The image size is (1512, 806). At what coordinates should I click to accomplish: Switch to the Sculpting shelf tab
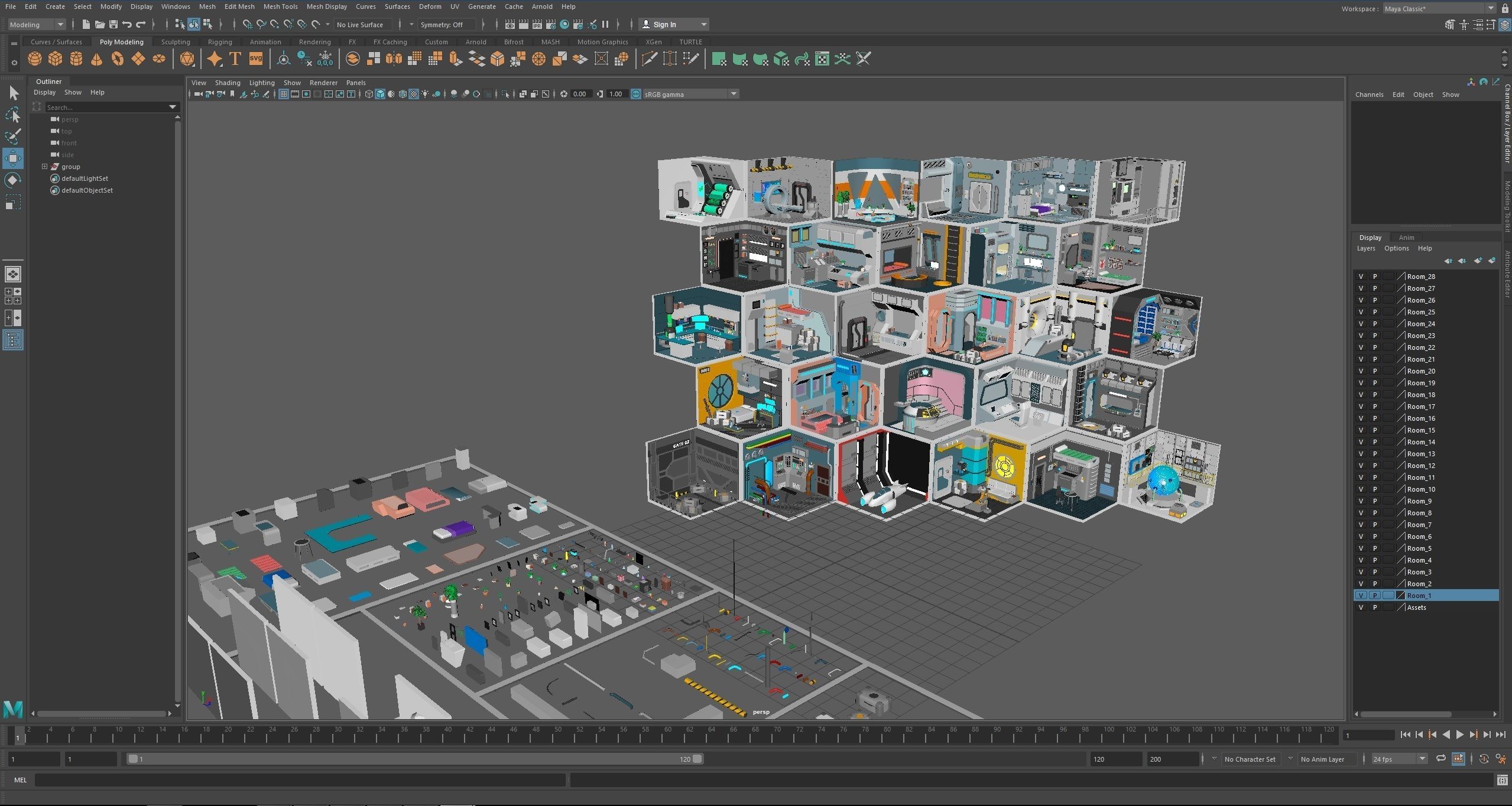tap(176, 42)
